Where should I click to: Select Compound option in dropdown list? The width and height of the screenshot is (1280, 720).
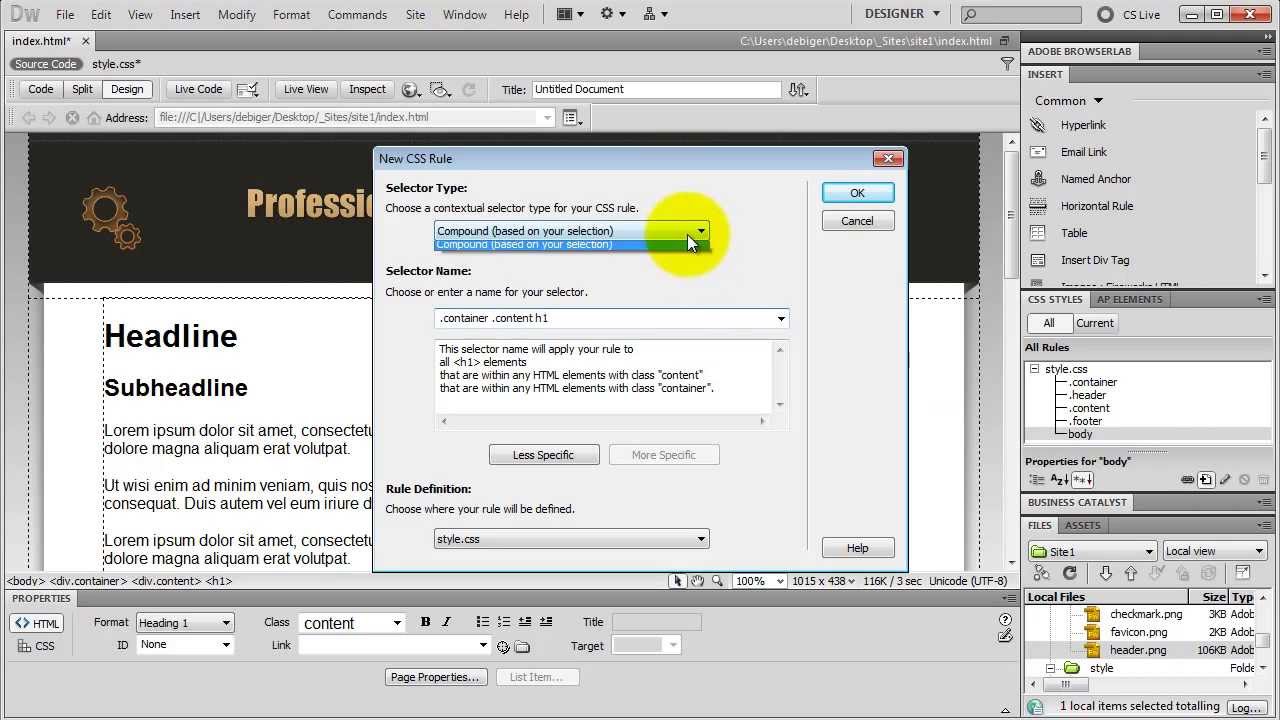click(x=571, y=245)
